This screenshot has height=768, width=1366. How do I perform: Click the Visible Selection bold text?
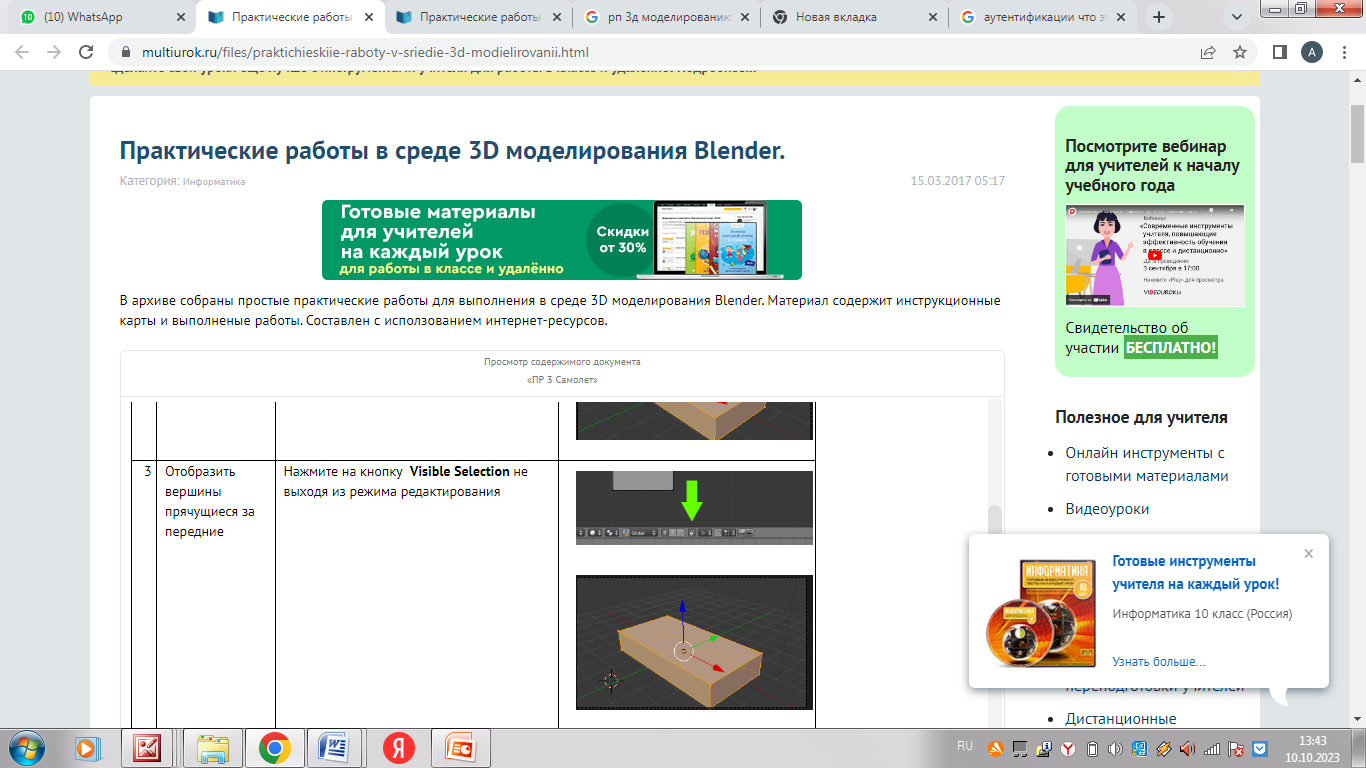460,471
